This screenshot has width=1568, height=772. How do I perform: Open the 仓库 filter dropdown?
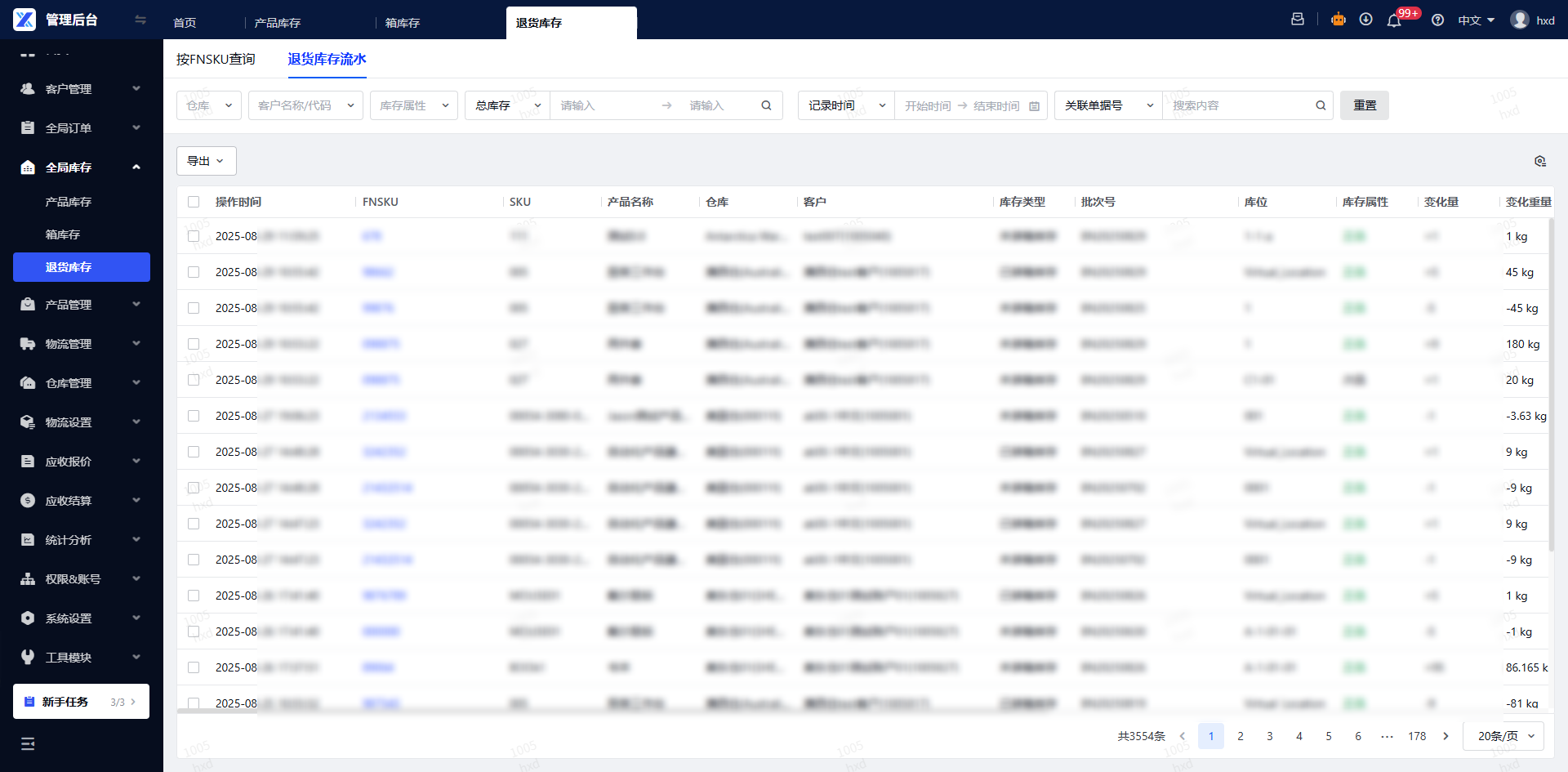[x=209, y=105]
